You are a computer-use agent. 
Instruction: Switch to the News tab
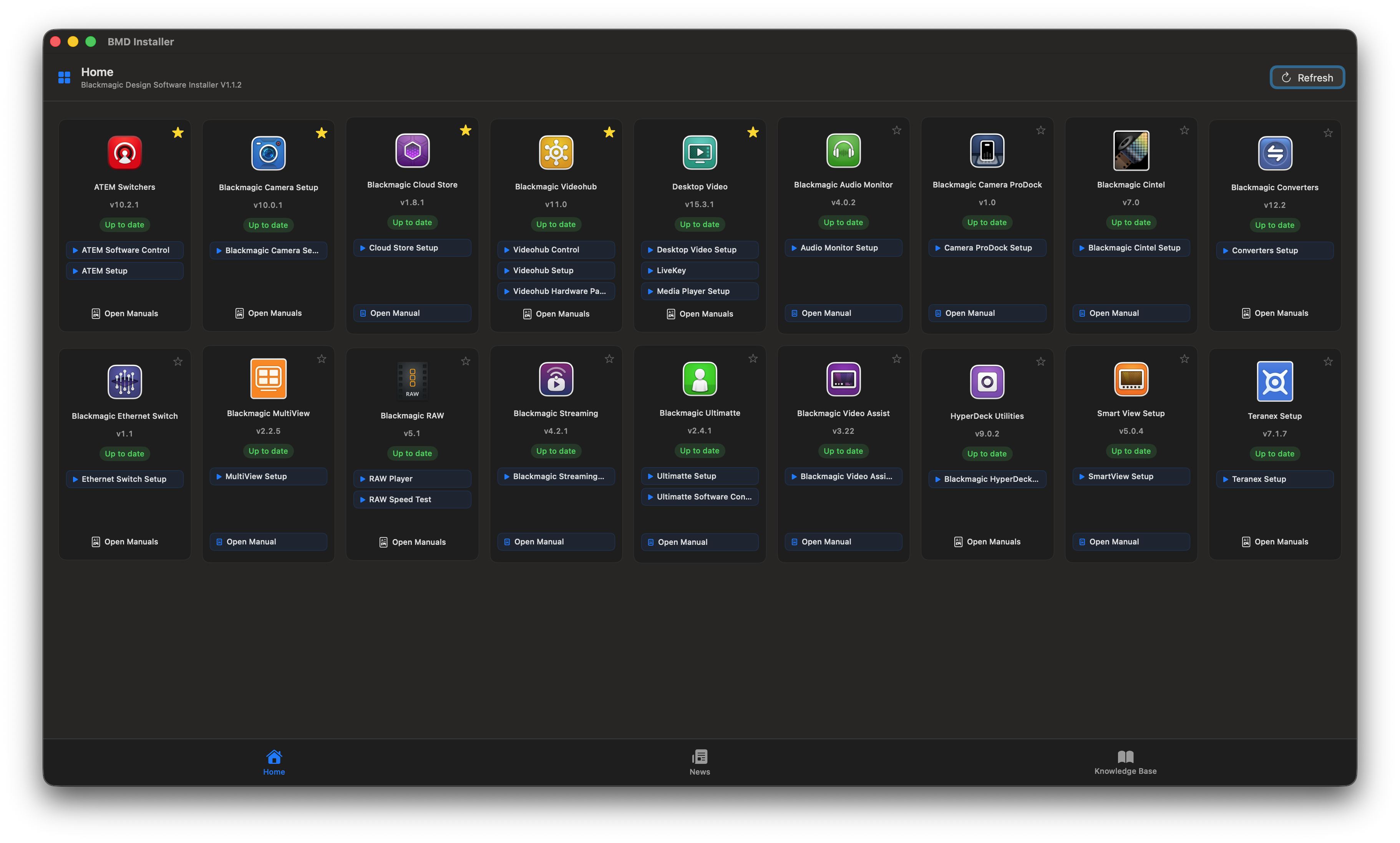click(x=699, y=762)
